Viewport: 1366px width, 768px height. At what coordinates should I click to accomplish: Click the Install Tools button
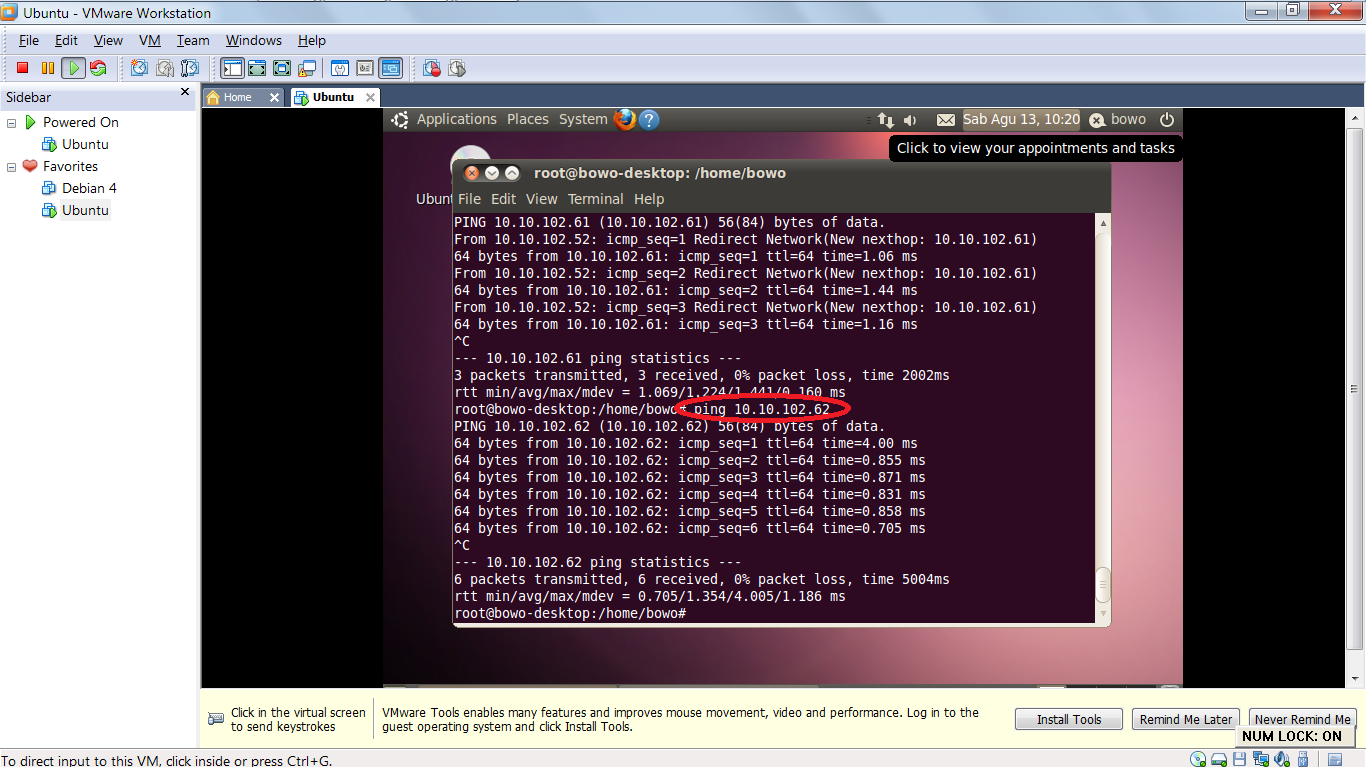pos(1069,719)
